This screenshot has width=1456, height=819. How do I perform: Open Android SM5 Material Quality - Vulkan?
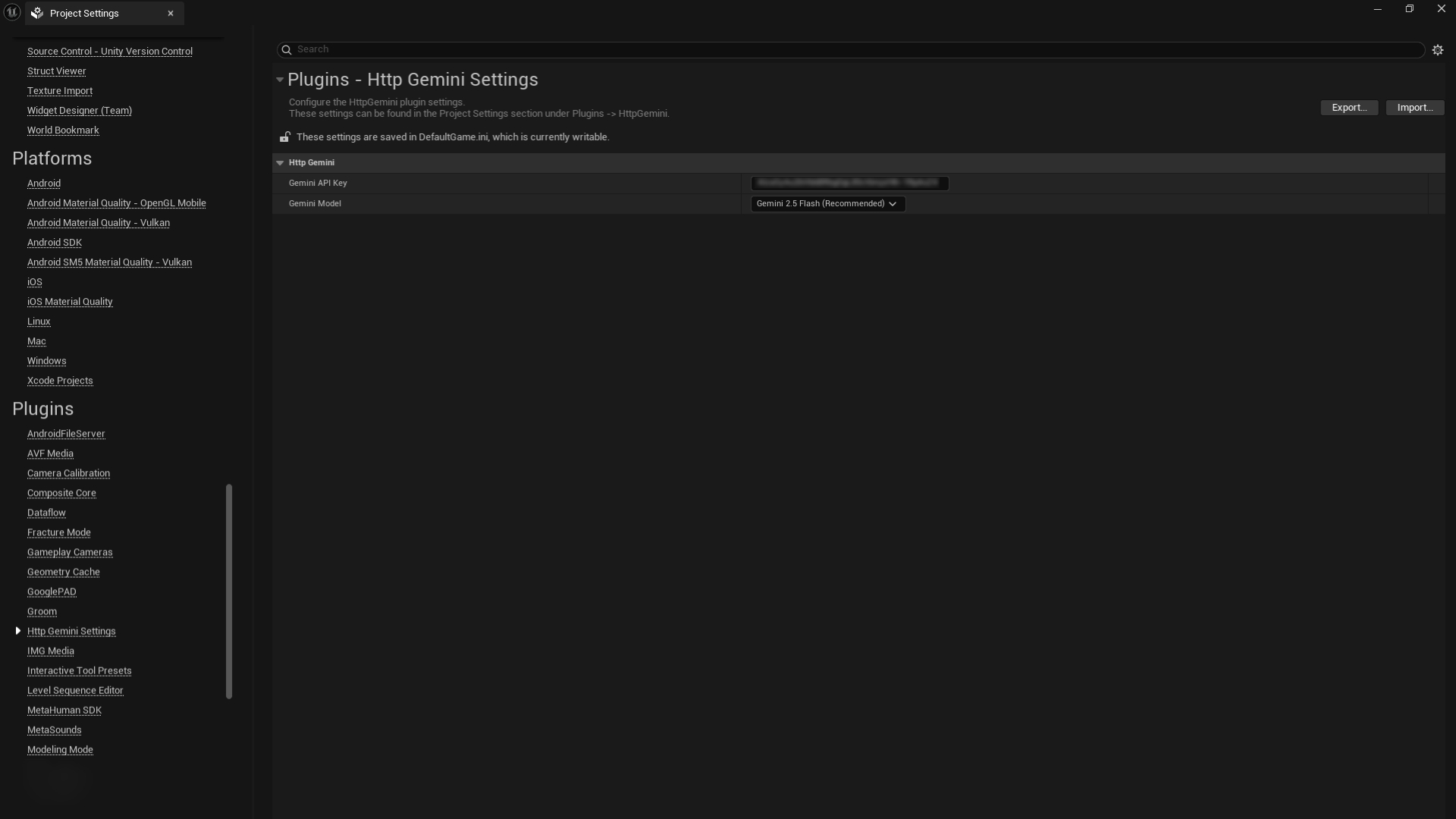(109, 262)
